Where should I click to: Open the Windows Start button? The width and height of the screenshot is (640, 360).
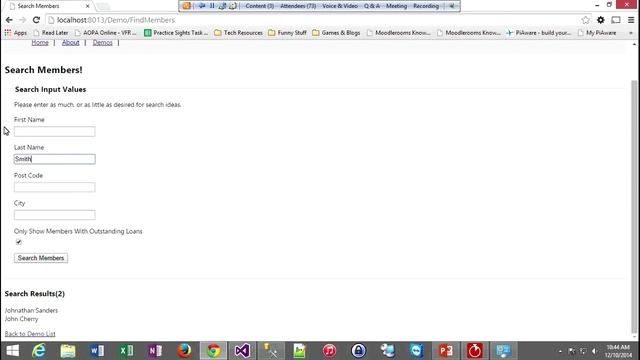[12, 351]
